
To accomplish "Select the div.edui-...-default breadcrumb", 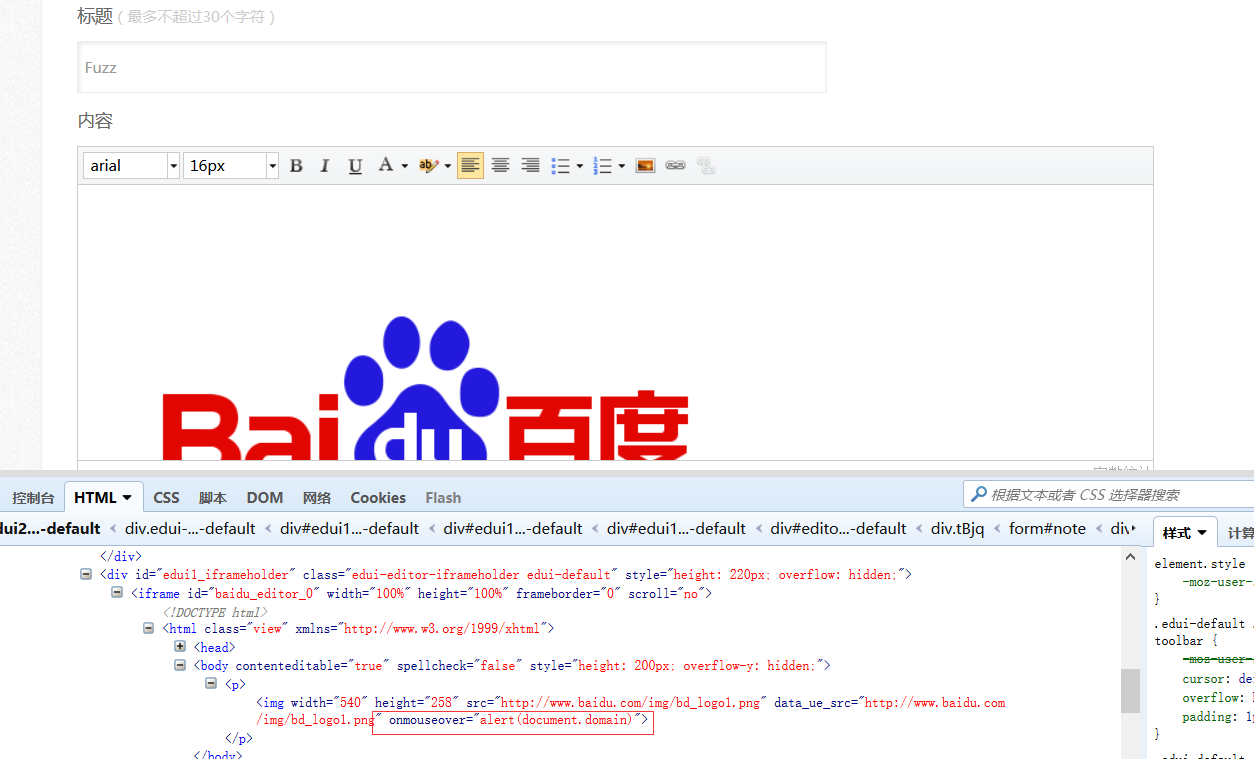I will point(190,528).
